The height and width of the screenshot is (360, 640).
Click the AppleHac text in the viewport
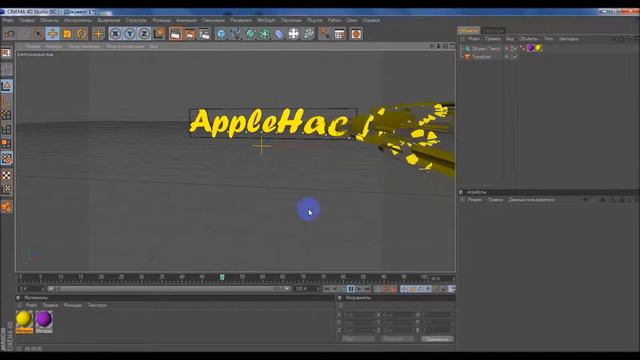tap(269, 122)
